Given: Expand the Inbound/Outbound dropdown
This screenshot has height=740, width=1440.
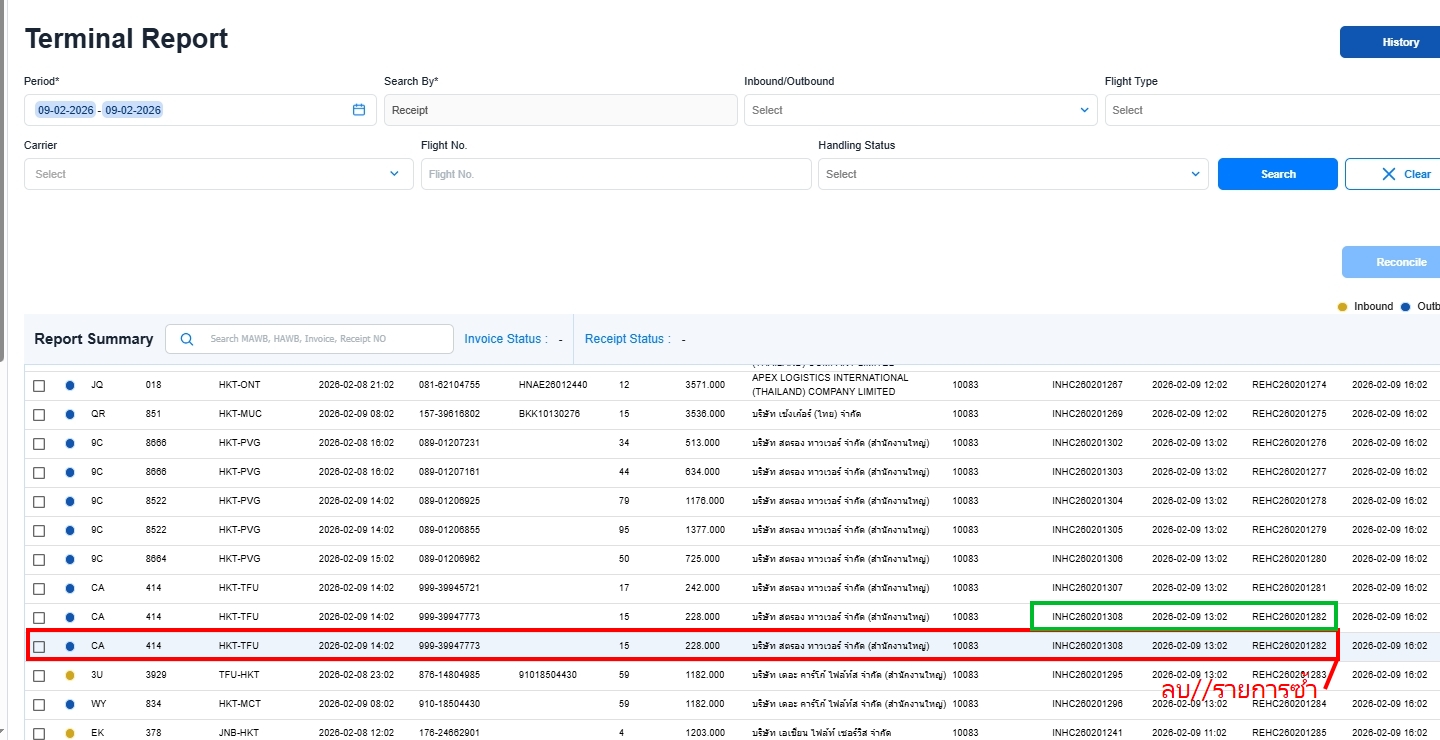Looking at the screenshot, I should tap(919, 110).
